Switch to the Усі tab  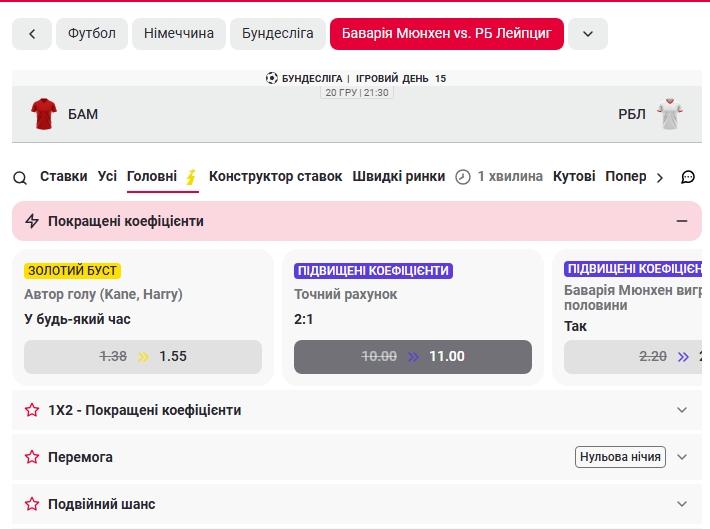[107, 176]
